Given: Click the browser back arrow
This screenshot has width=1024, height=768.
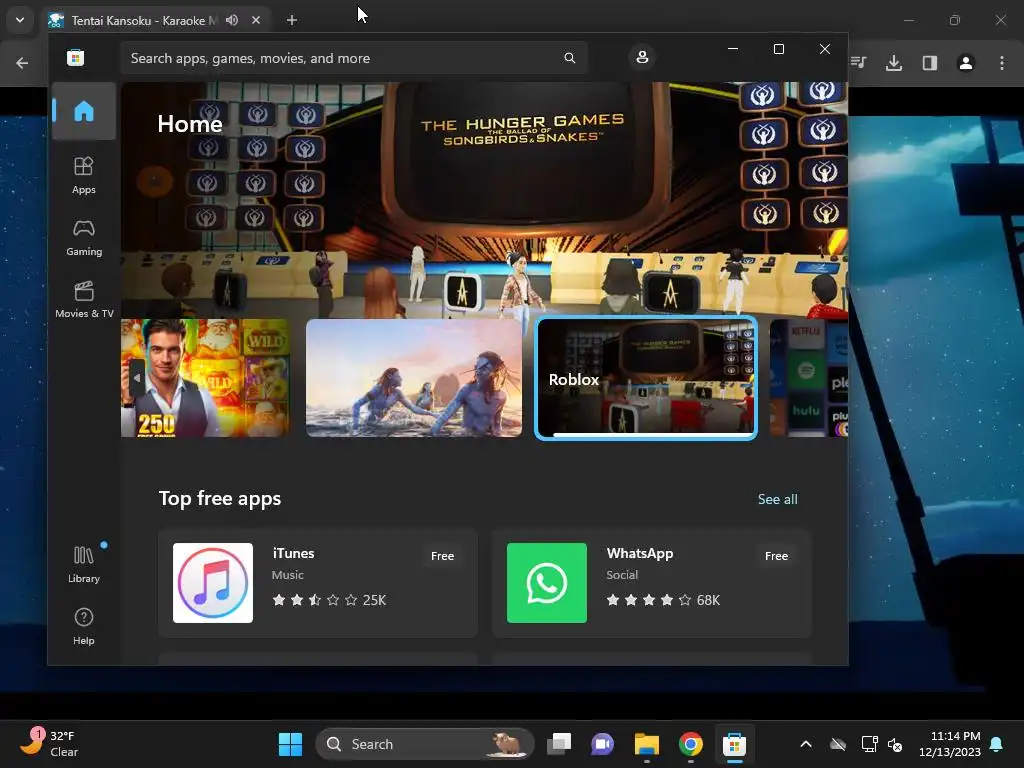Looking at the screenshot, I should [x=22, y=63].
